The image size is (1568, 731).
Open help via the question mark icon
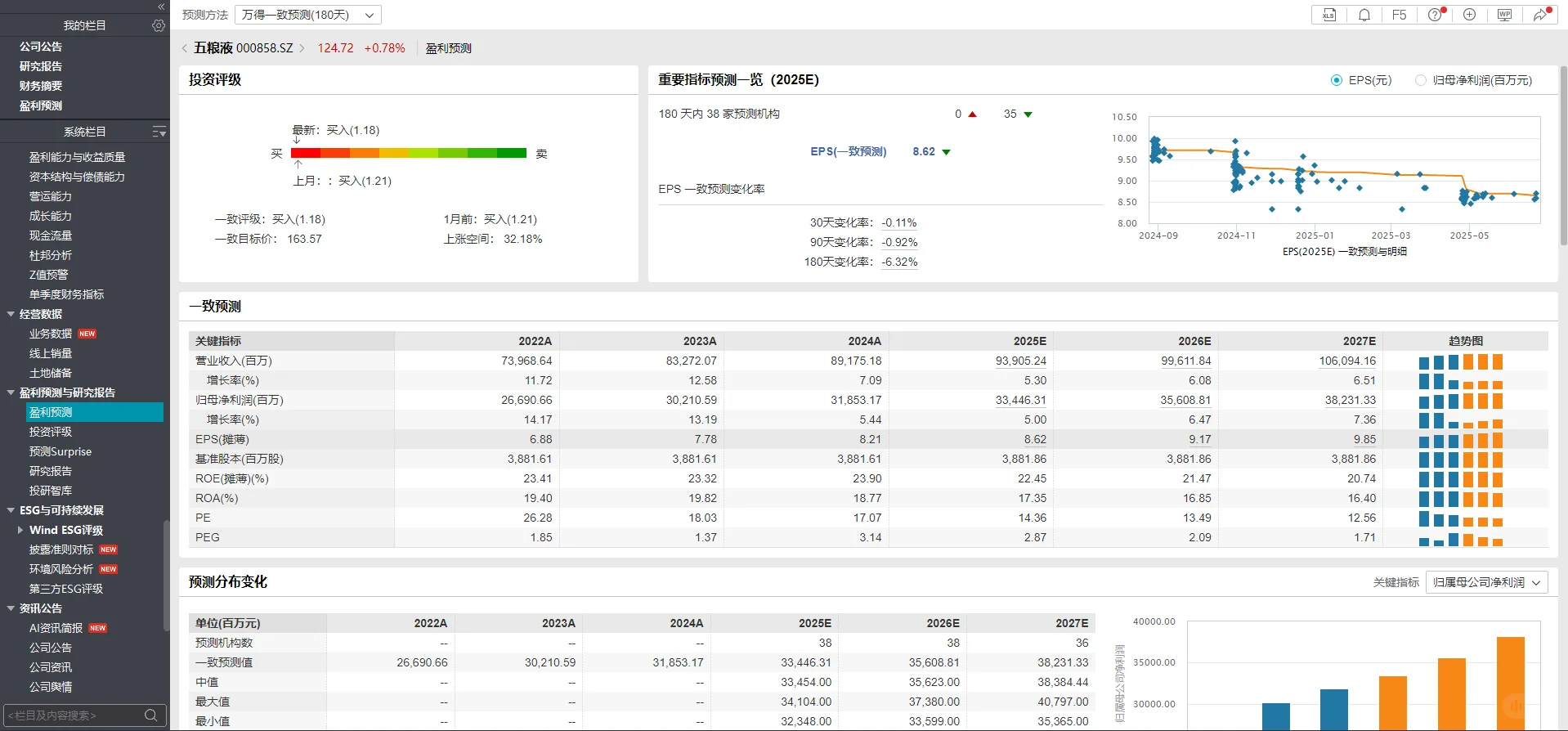[x=1435, y=15]
